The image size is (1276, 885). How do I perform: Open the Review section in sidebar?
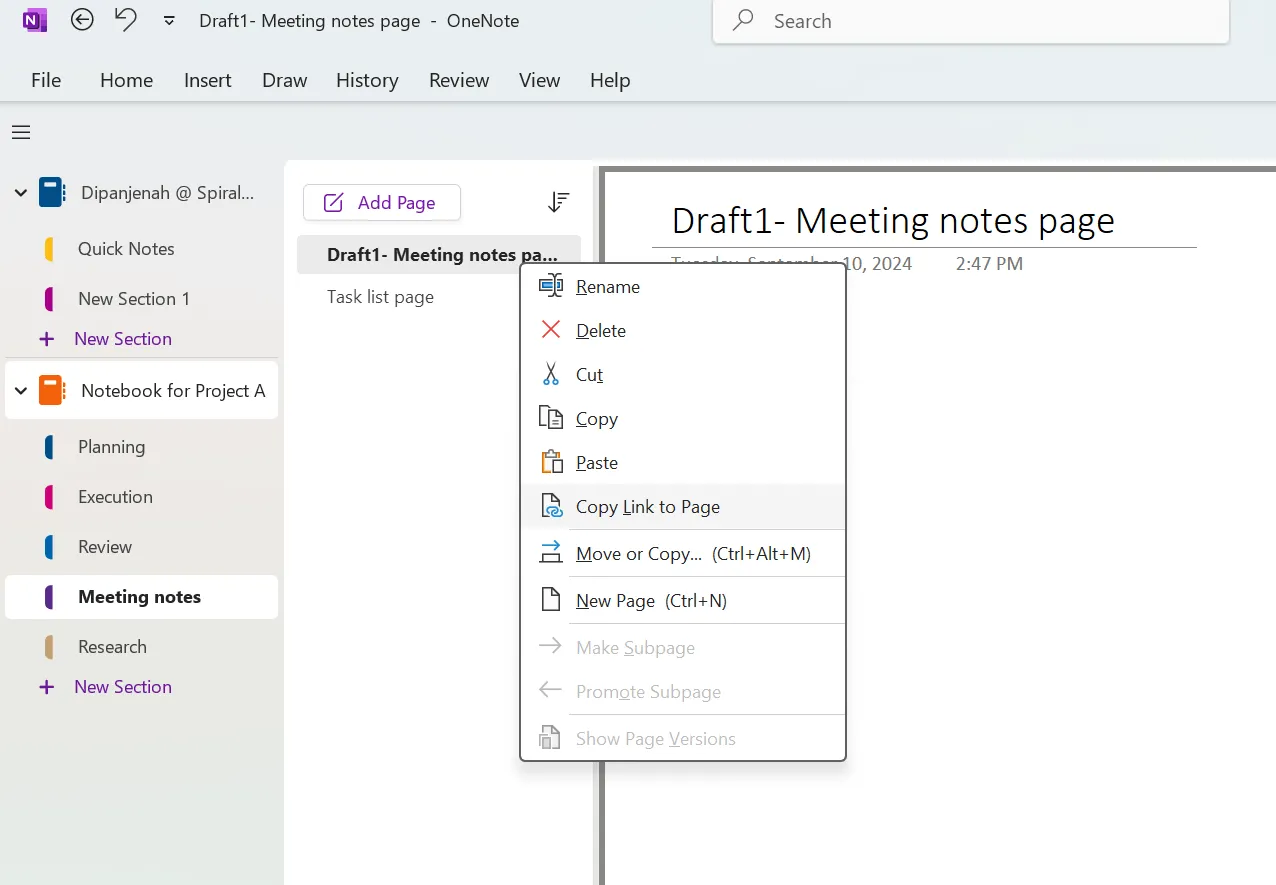[105, 547]
